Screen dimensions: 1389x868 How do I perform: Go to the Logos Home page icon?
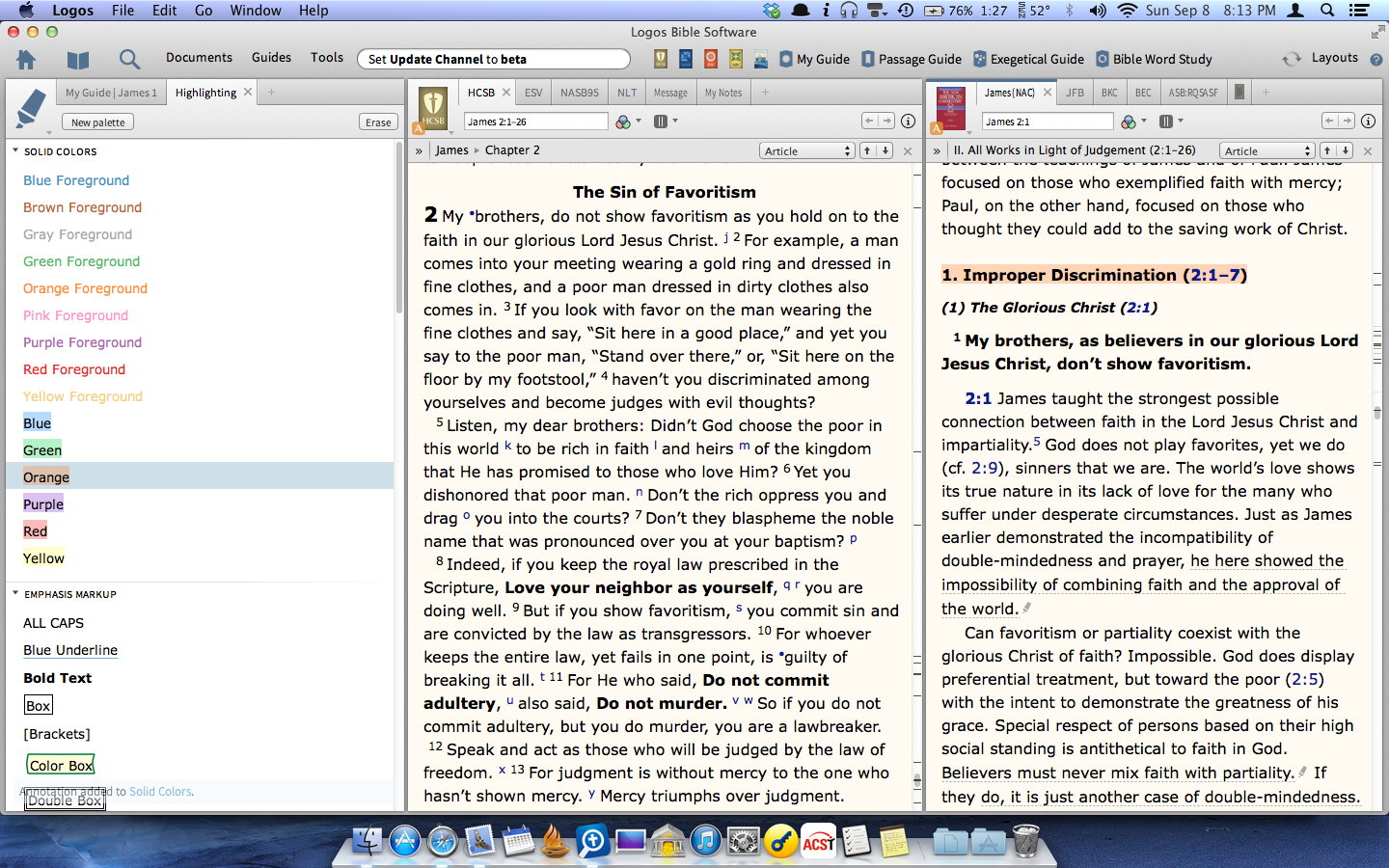pyautogui.click(x=26, y=59)
